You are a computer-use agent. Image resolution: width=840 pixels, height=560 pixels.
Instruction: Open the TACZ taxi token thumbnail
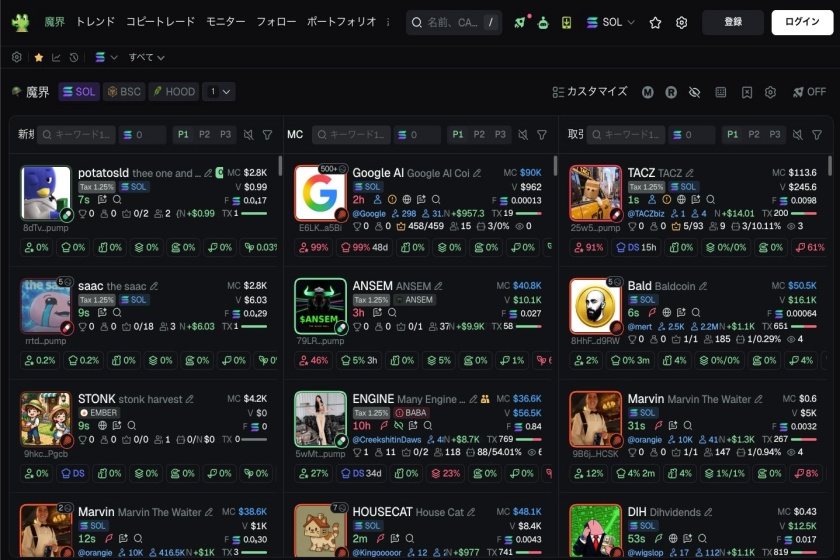coord(595,193)
